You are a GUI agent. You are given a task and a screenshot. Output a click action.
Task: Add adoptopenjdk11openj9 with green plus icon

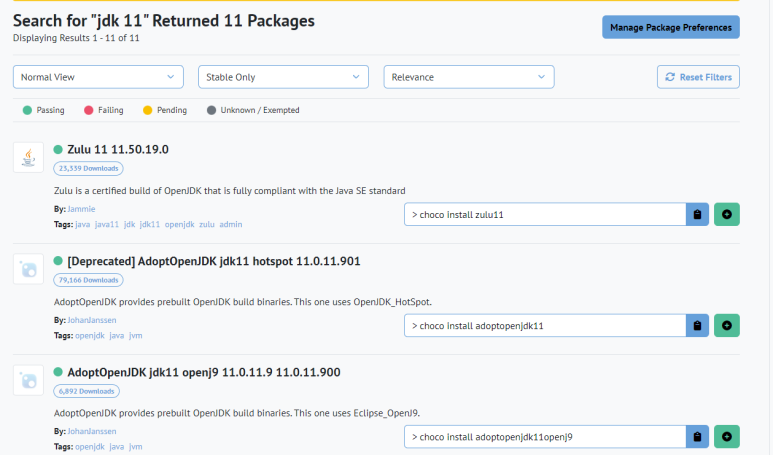click(x=727, y=437)
